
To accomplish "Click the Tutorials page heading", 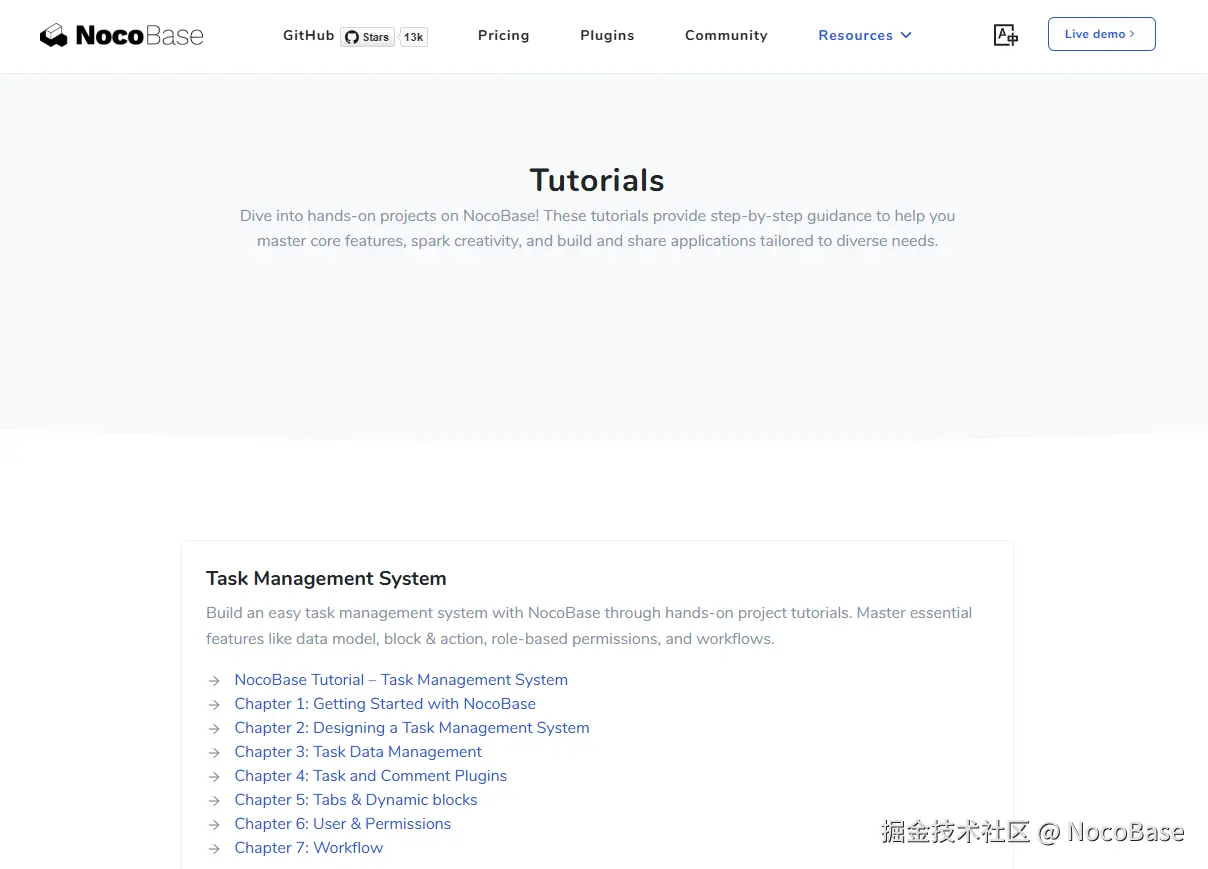I will coord(597,180).
